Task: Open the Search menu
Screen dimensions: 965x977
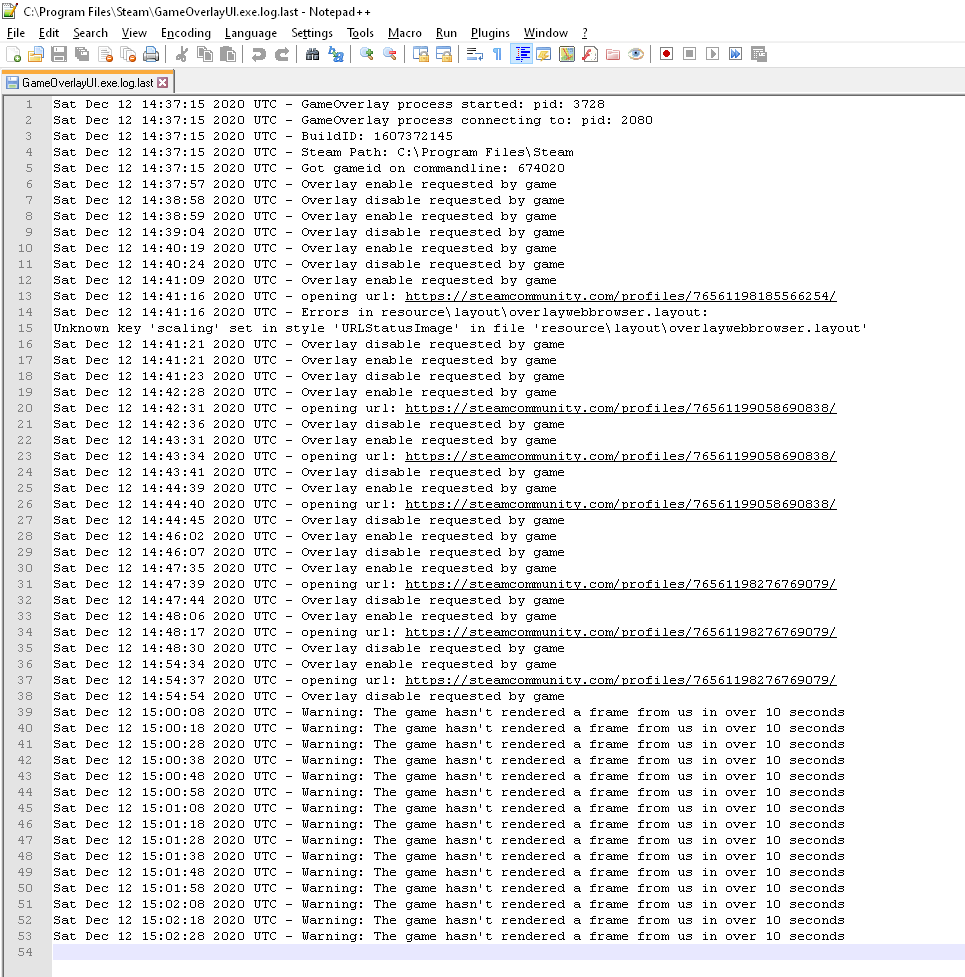Action: pos(90,33)
